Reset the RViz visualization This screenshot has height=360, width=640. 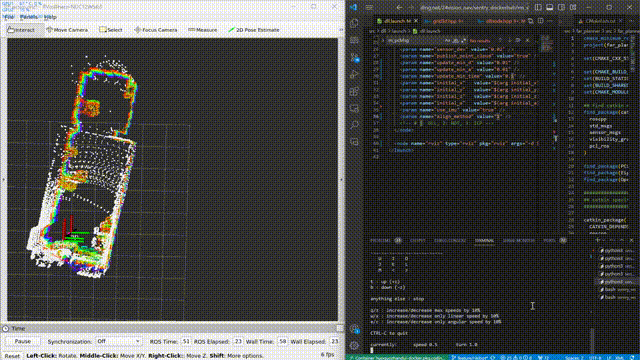click(12, 356)
